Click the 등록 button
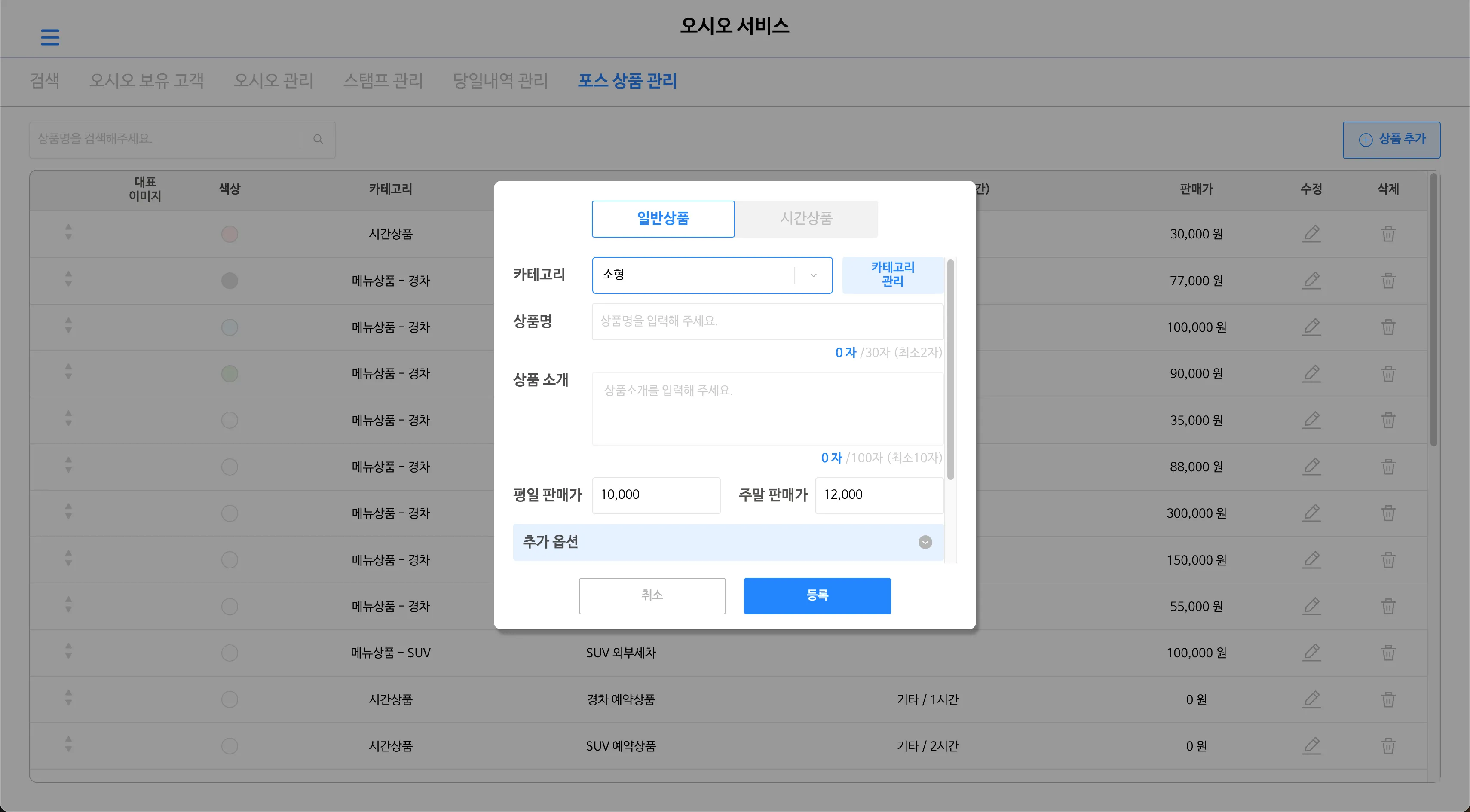The height and width of the screenshot is (812, 1470). pos(817,595)
